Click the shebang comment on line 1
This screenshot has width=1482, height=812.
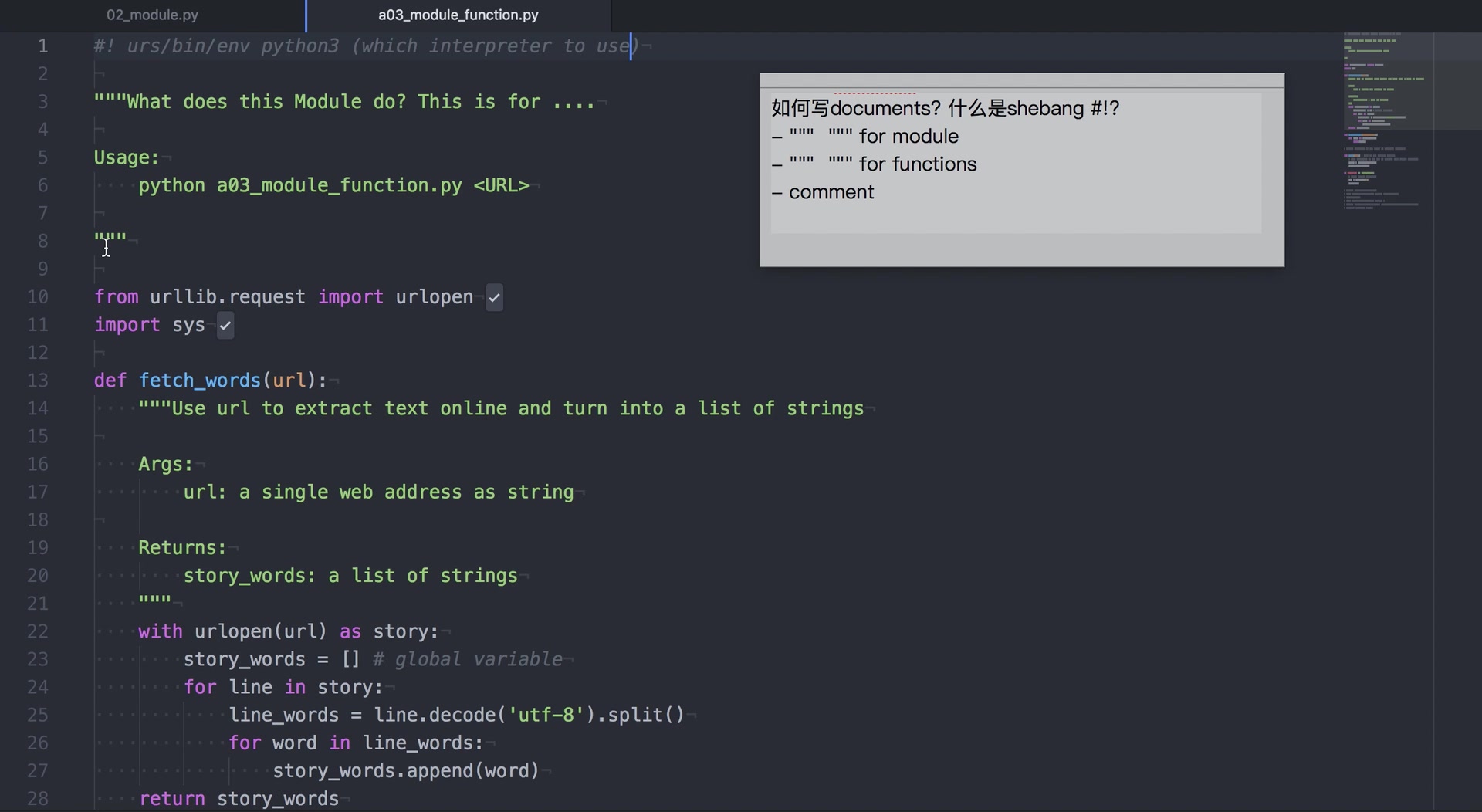(367, 46)
